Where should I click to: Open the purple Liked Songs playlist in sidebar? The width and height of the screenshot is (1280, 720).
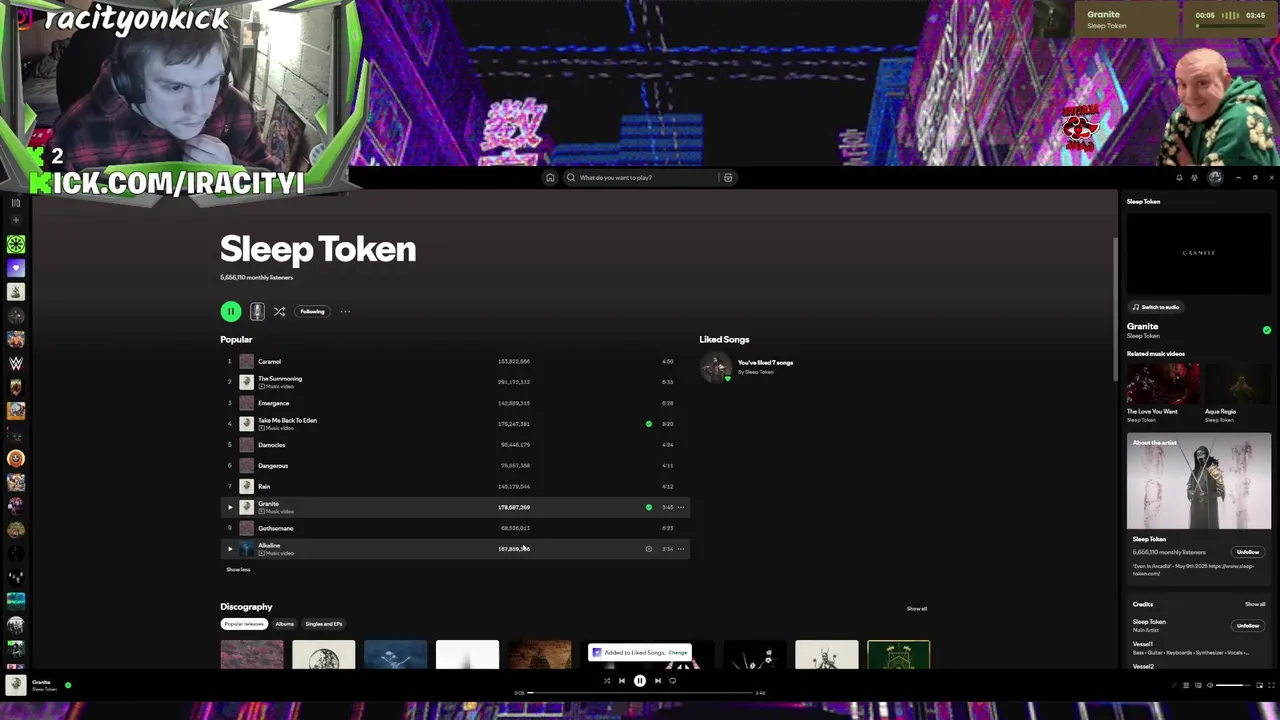pos(15,268)
